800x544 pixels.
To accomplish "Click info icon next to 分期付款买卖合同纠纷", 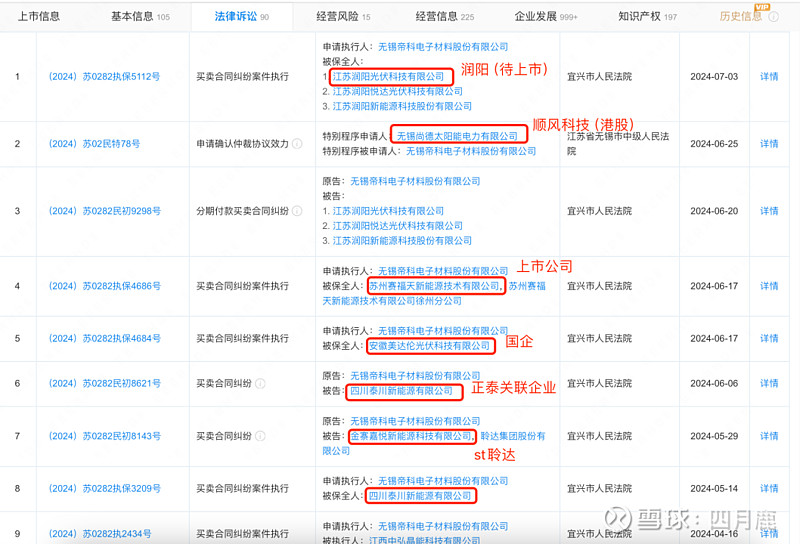I will 297,211.
